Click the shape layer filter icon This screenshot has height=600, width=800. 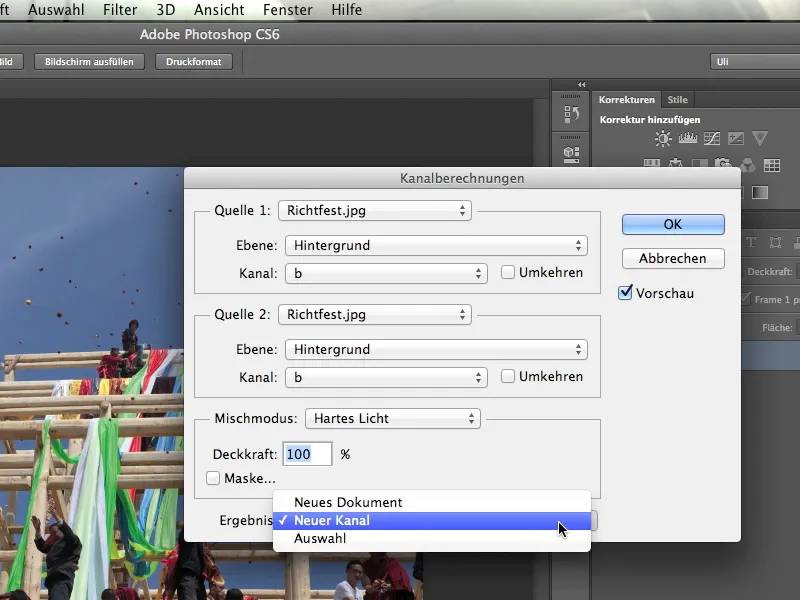pos(776,242)
